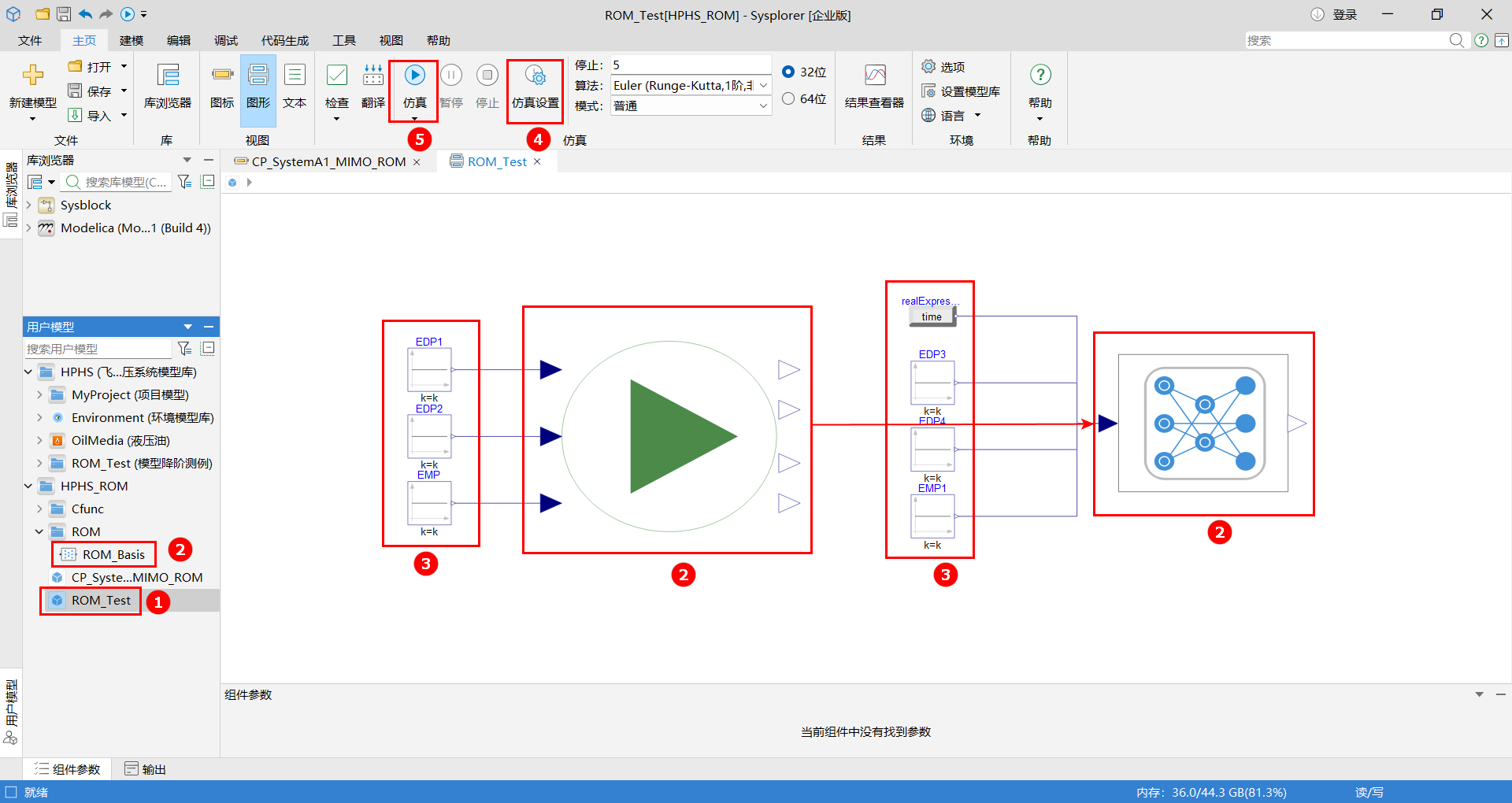The width and height of the screenshot is (1512, 803).
Task: Open the 结果查看器 result viewer
Action: coord(874,85)
